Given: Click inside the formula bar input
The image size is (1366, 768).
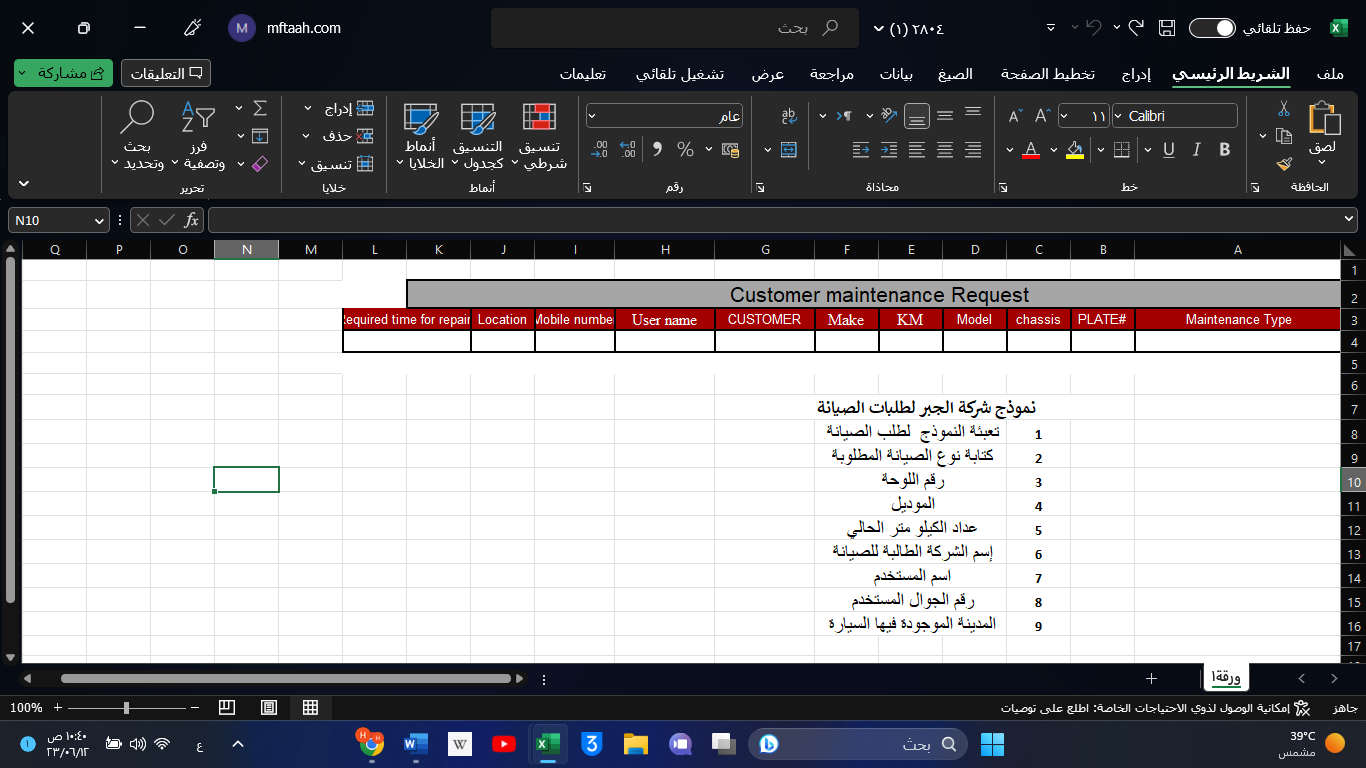Looking at the screenshot, I should 770,220.
